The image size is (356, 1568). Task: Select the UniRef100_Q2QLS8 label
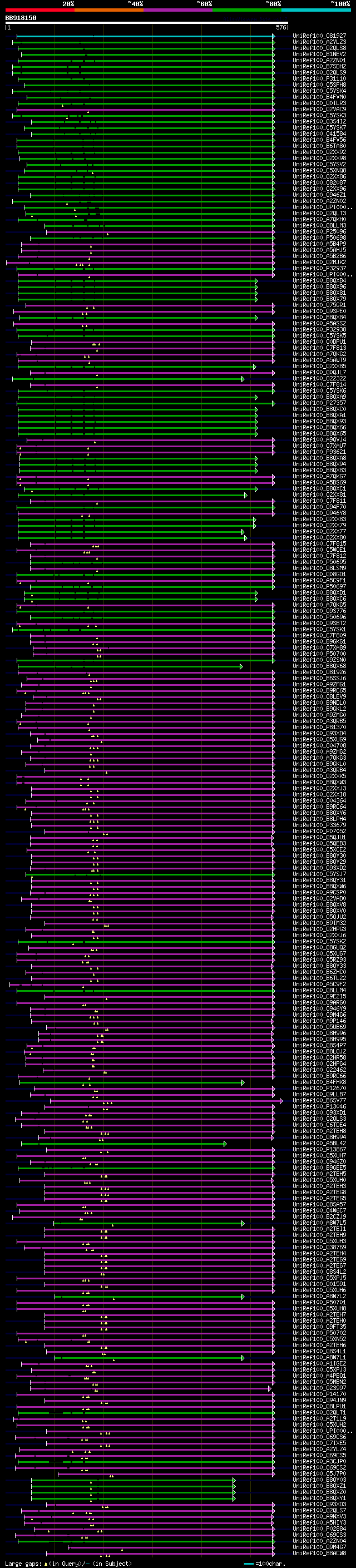(x=319, y=48)
